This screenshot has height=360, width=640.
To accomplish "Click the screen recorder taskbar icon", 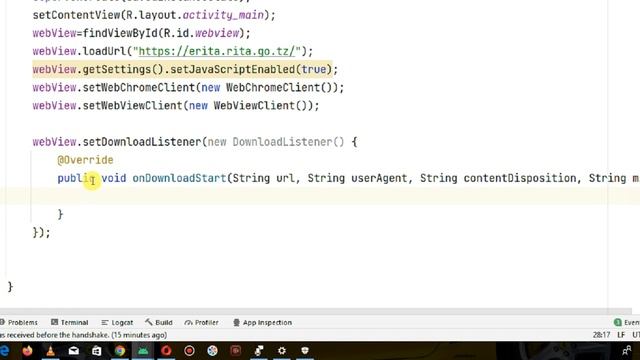I will tap(189, 351).
